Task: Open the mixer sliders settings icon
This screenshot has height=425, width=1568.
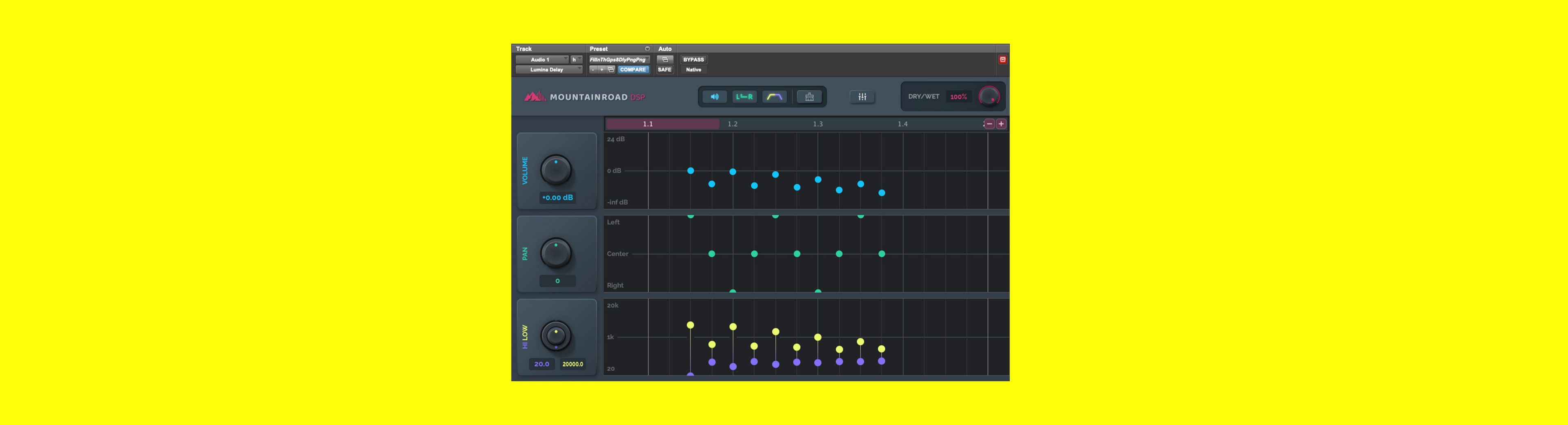Action: pos(862,97)
